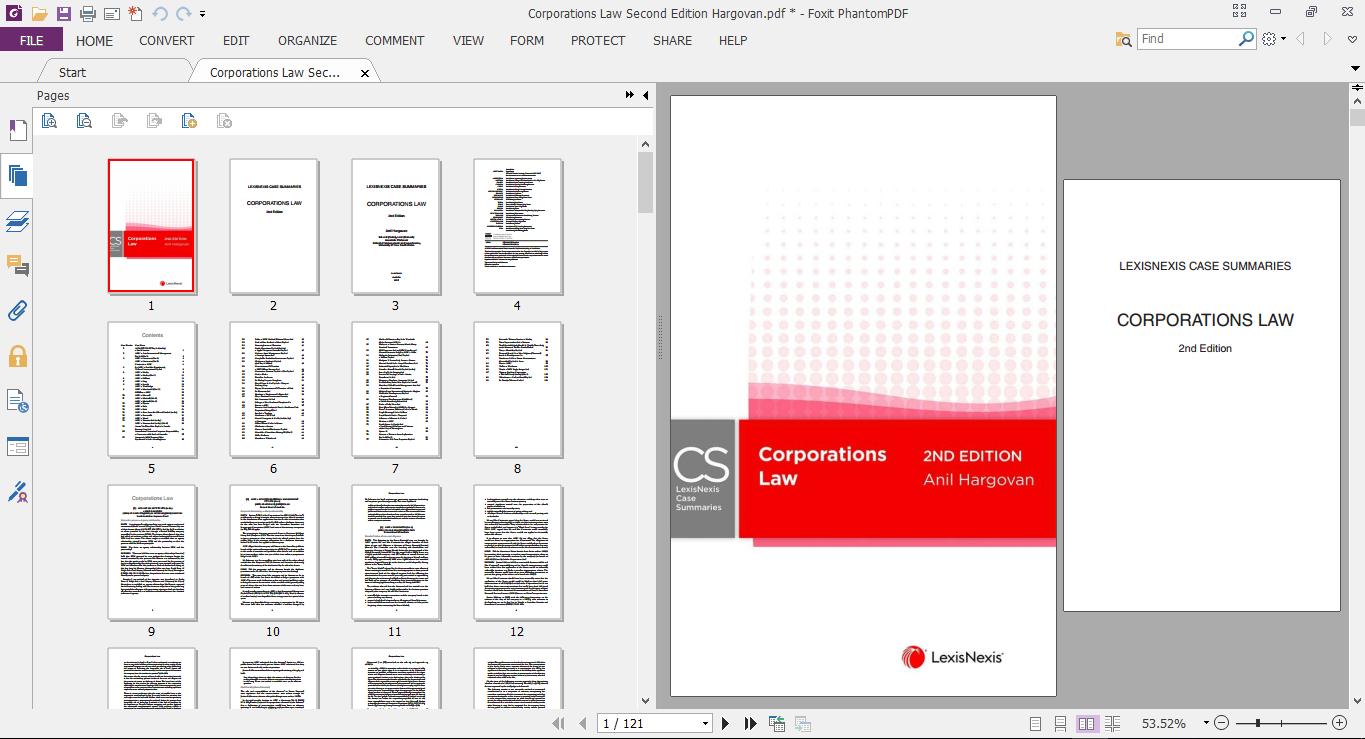Open the CONVERT ribbon tab

point(167,41)
